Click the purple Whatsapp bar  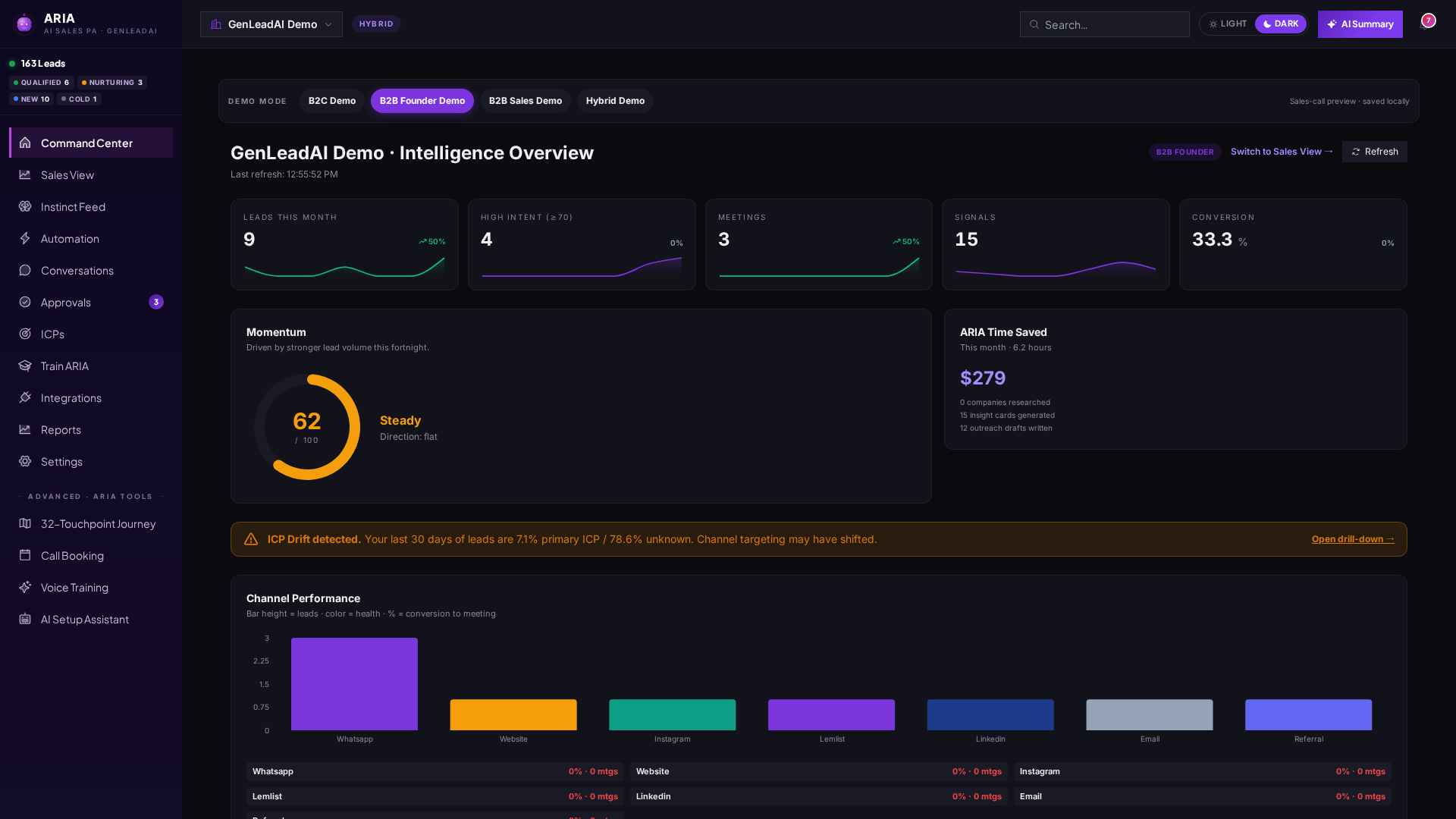(x=354, y=684)
